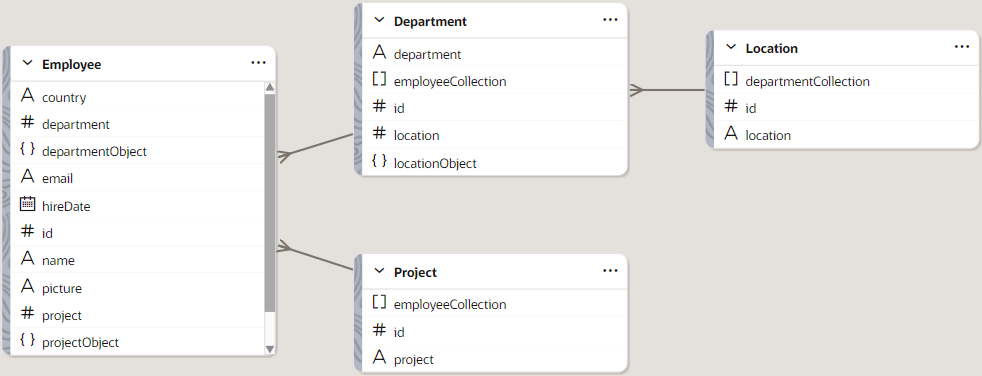The height and width of the screenshot is (376, 982).
Task: Open the Project card options menu
Action: click(610, 271)
